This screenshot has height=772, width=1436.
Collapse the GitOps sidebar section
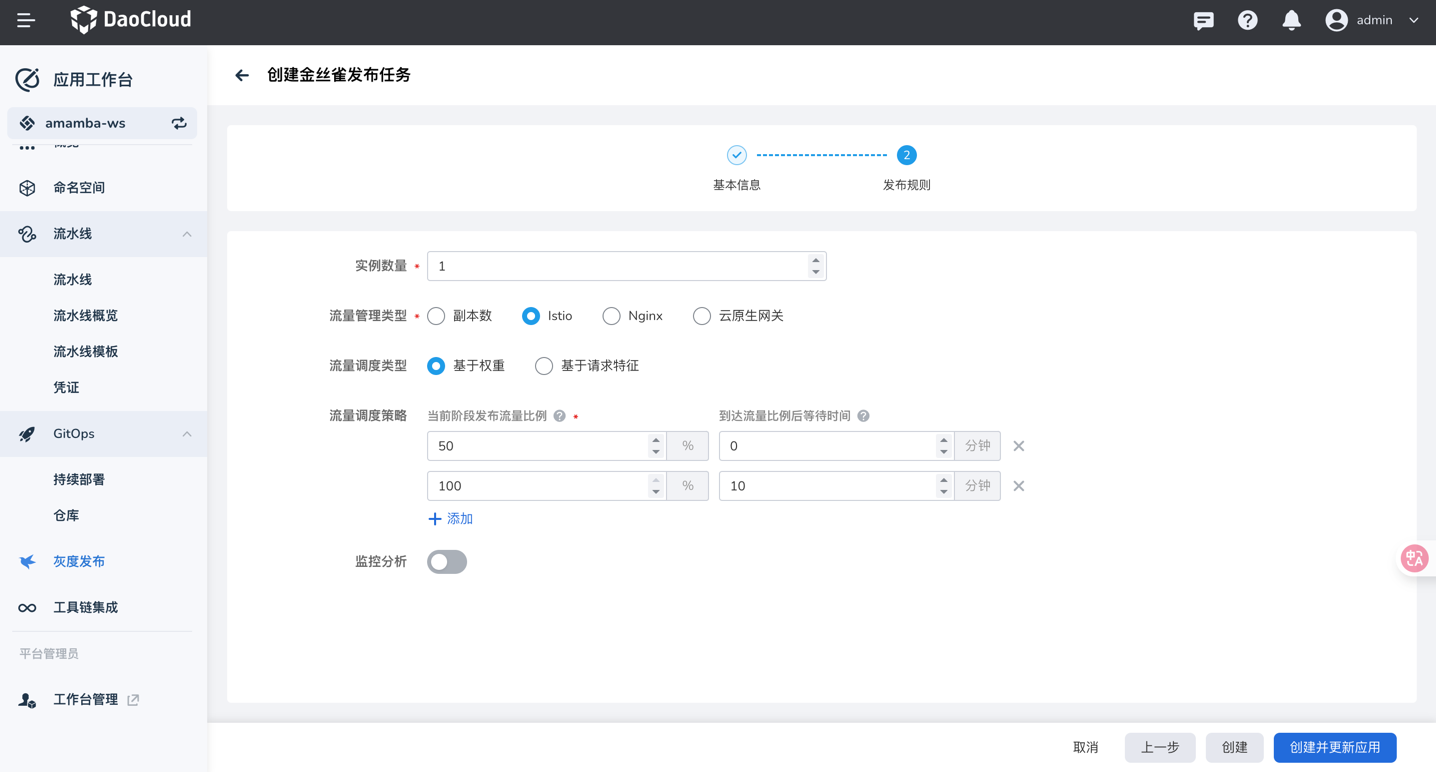pyautogui.click(x=187, y=434)
